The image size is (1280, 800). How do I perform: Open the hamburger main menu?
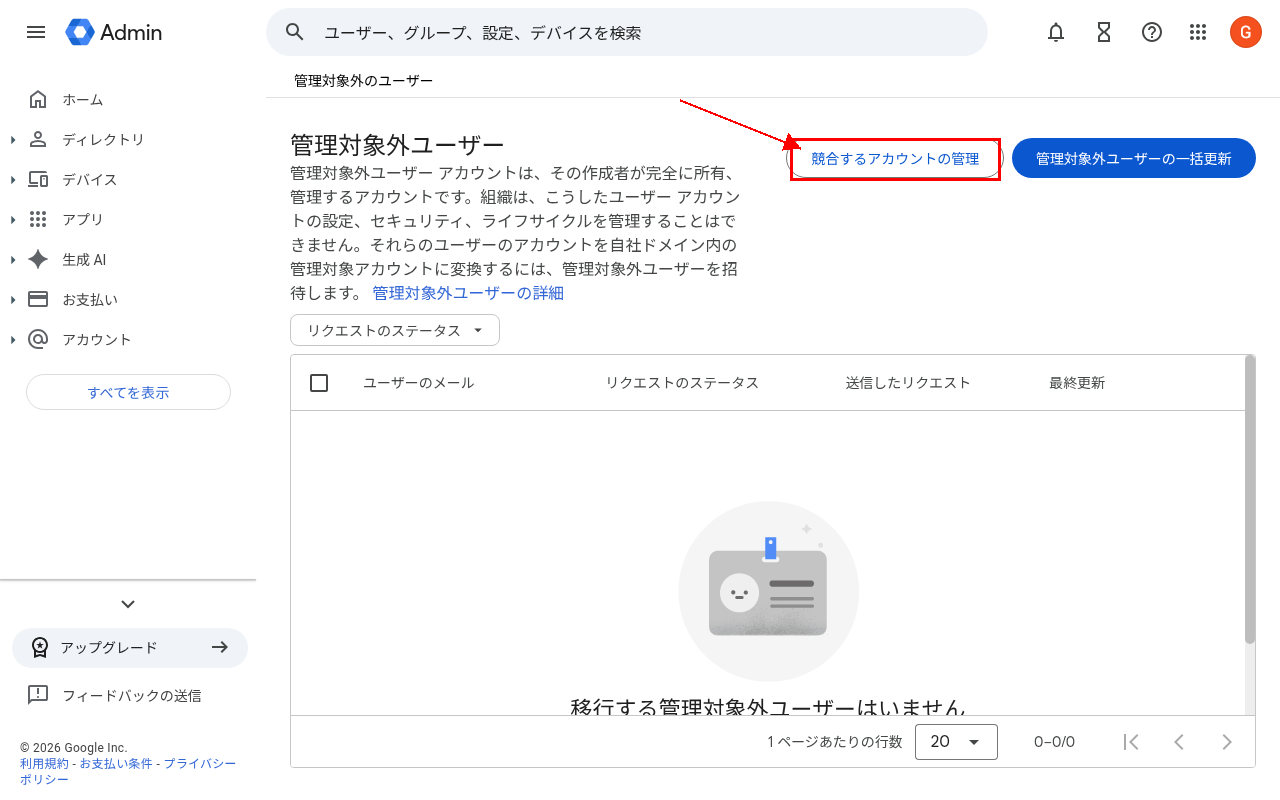point(36,32)
